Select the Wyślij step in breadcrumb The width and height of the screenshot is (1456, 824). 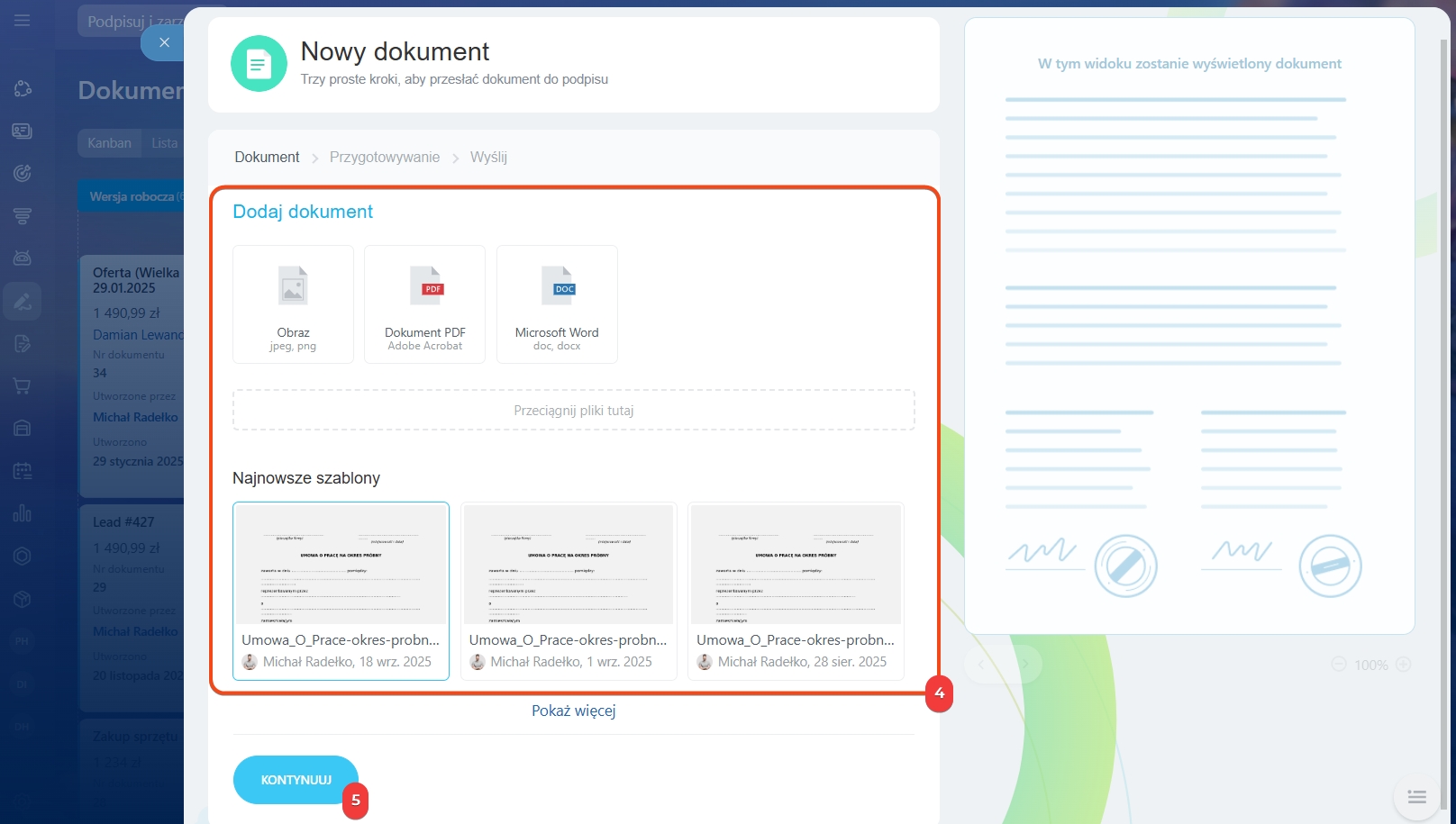[x=488, y=157]
